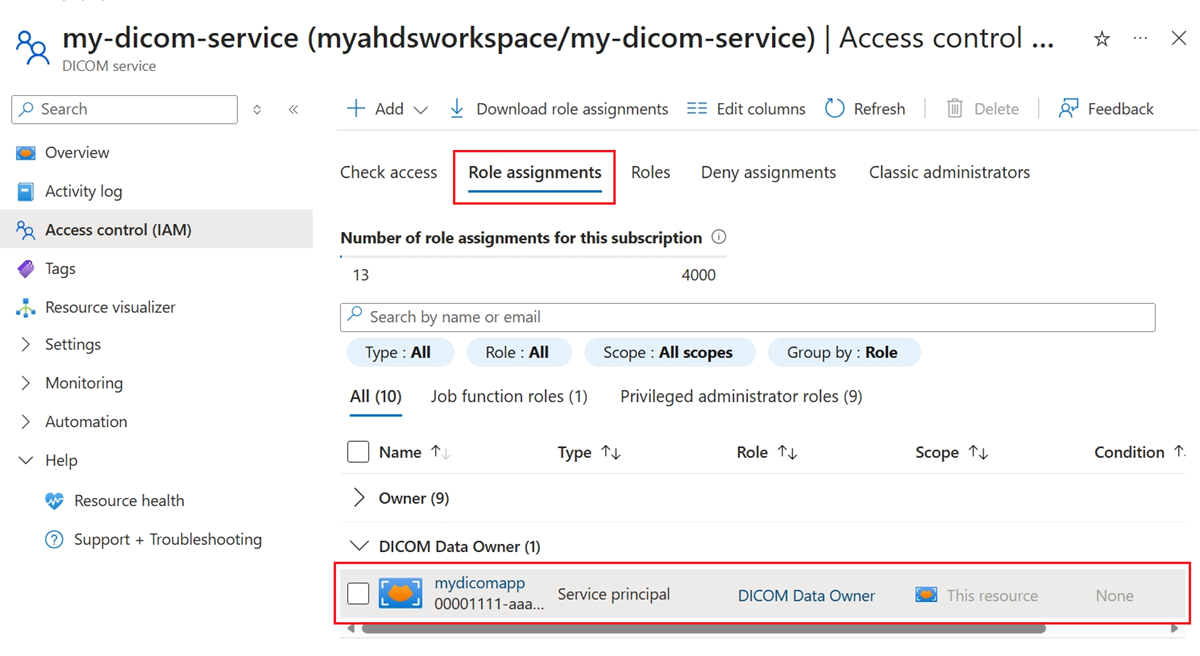Click the mydicomapp application icon
The width and height of the screenshot is (1200, 656).
(400, 594)
